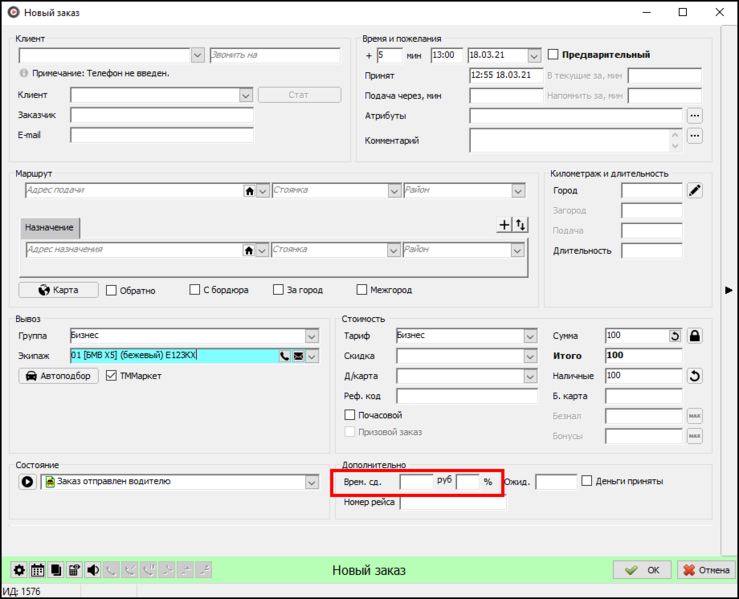Uncheck the ТММаркет checkbox

tap(112, 376)
